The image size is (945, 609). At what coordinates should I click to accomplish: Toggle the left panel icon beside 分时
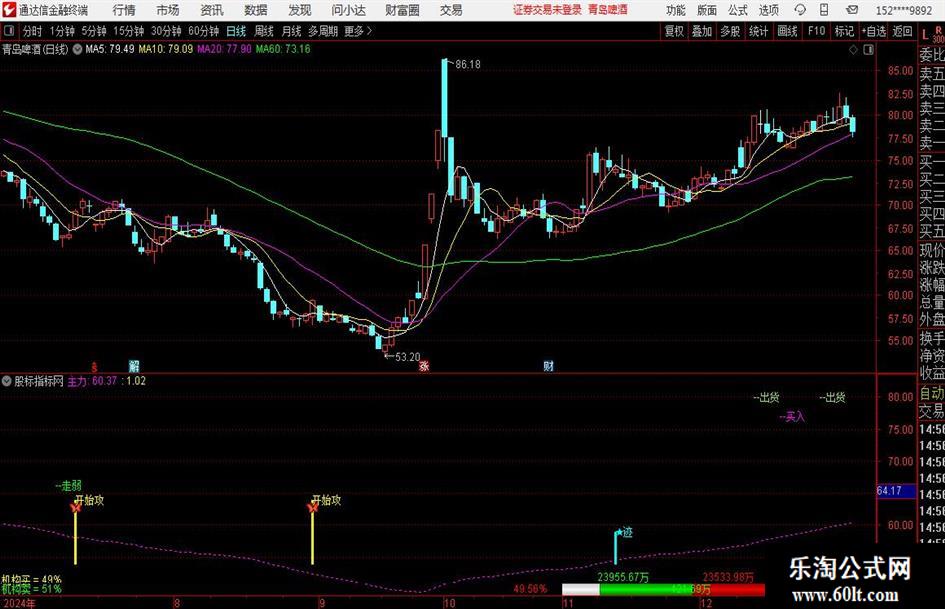click(8, 31)
